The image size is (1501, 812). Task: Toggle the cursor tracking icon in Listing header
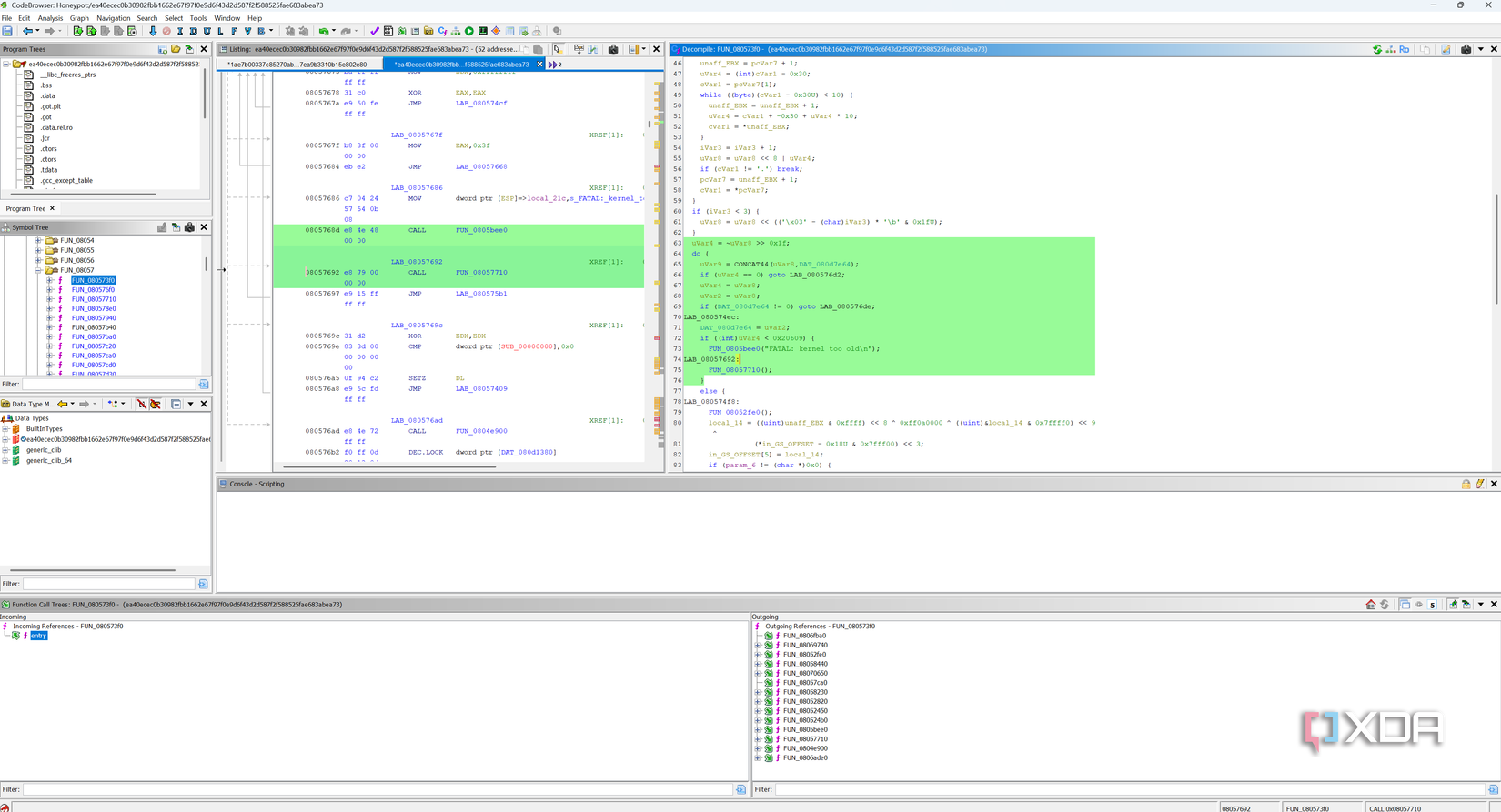(559, 49)
